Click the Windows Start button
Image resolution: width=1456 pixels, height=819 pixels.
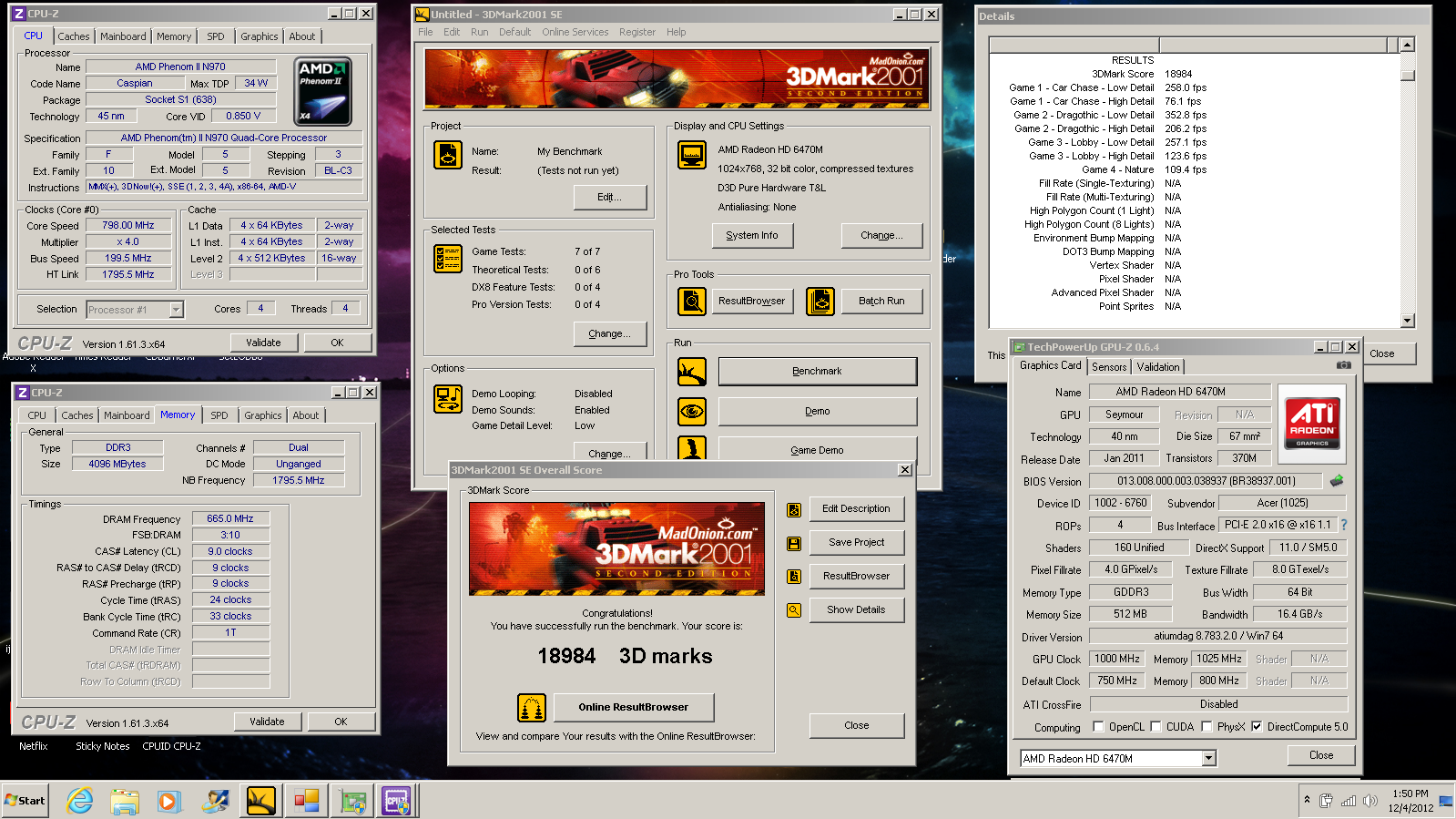coord(25,801)
